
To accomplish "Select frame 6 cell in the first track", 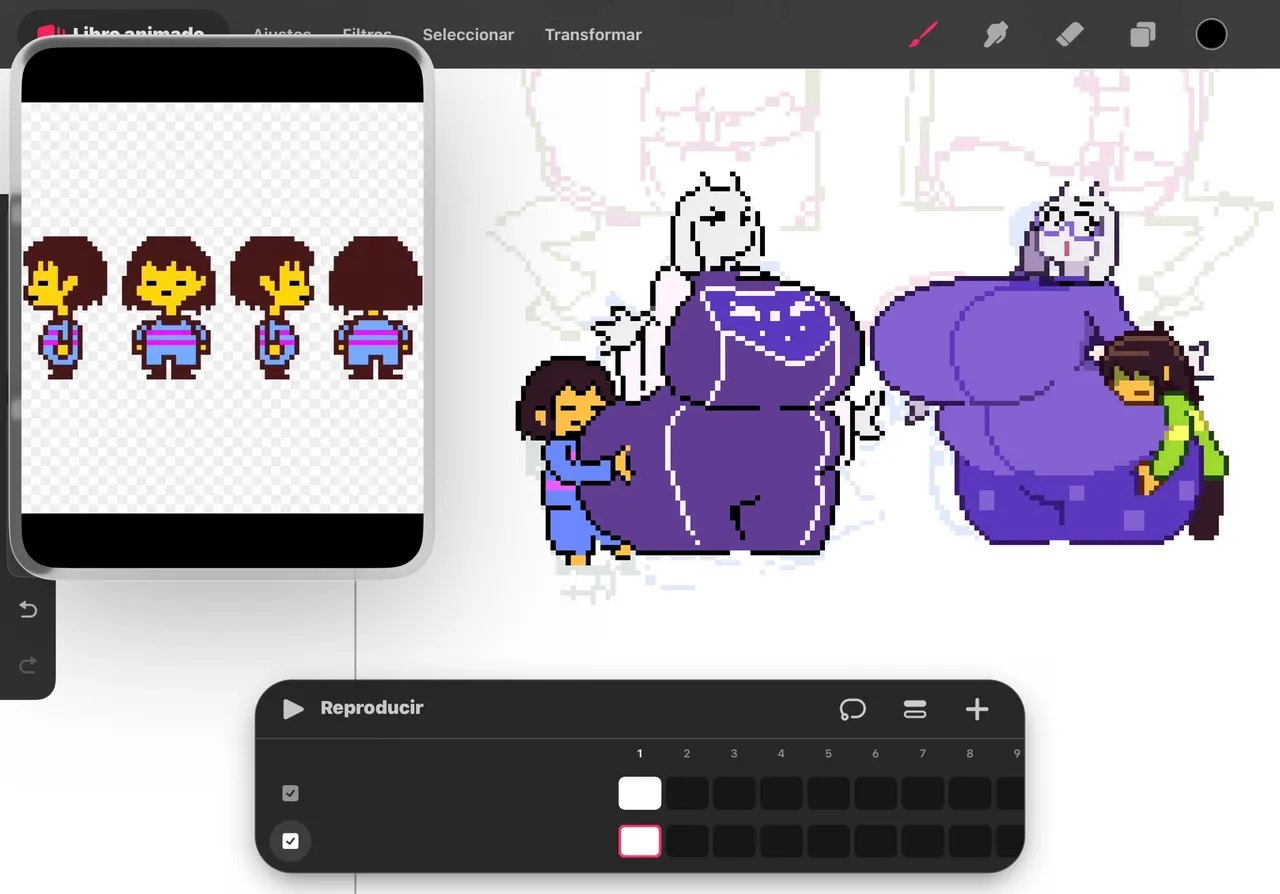I will 875,793.
